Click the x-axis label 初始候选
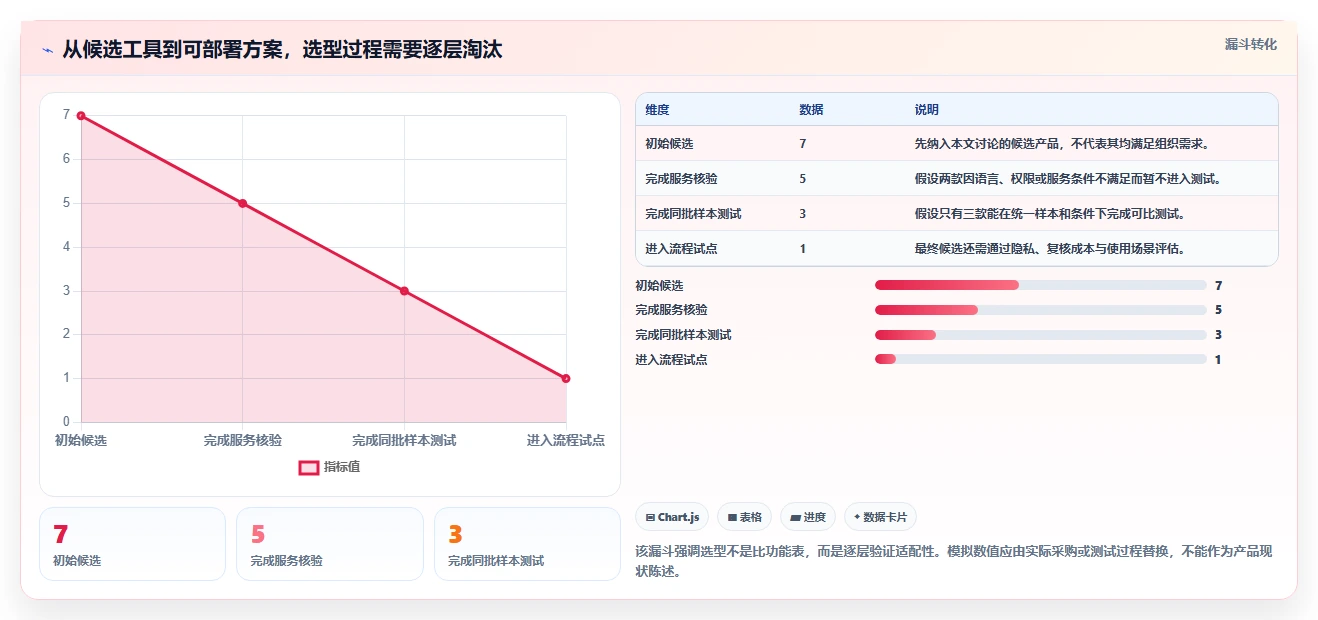Image resolution: width=1318 pixels, height=620 pixels. click(81, 440)
